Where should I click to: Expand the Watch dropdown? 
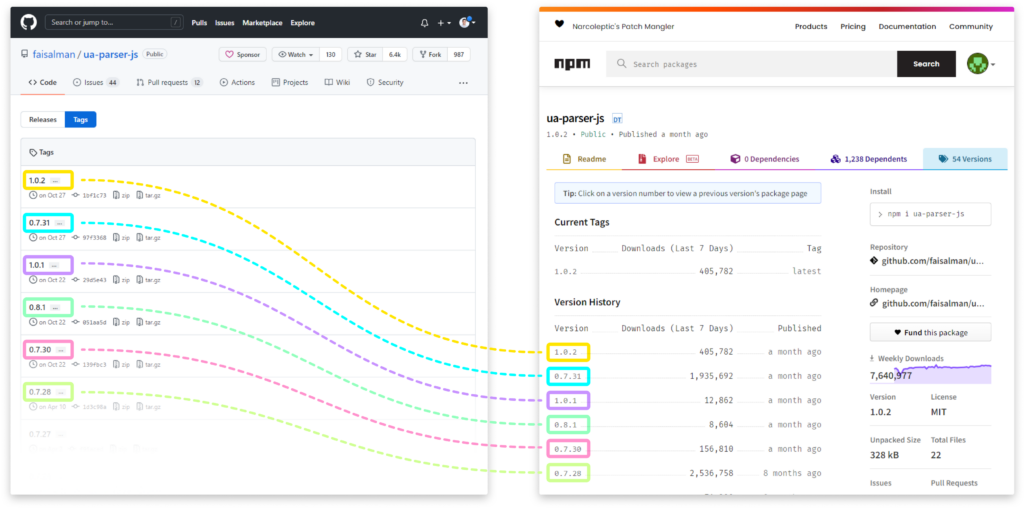pyautogui.click(x=296, y=55)
